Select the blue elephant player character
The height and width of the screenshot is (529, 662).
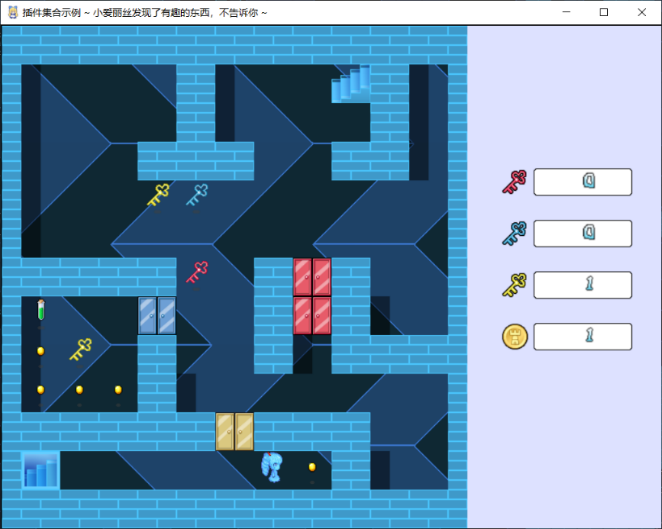pos(272,467)
